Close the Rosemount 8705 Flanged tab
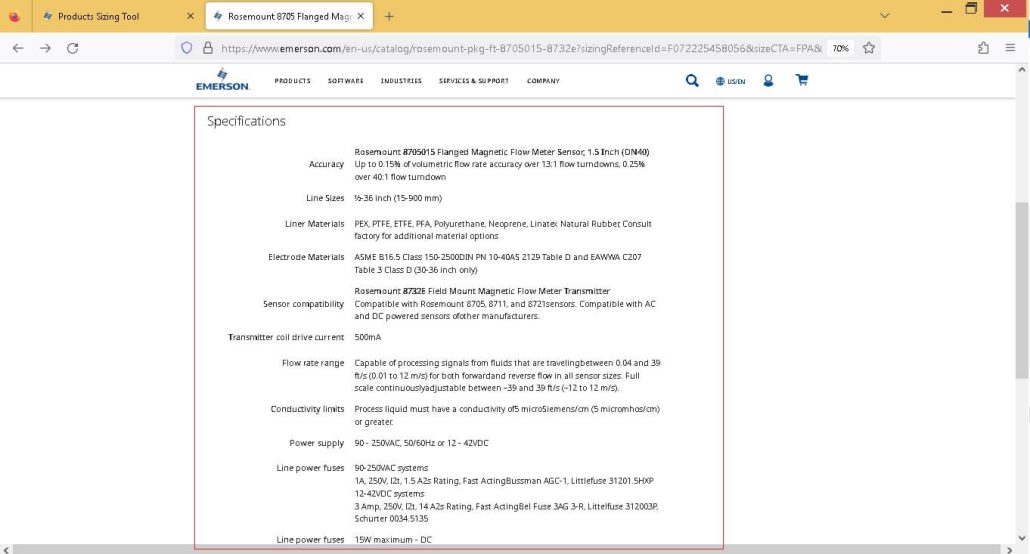This screenshot has width=1030, height=554. 361,16
